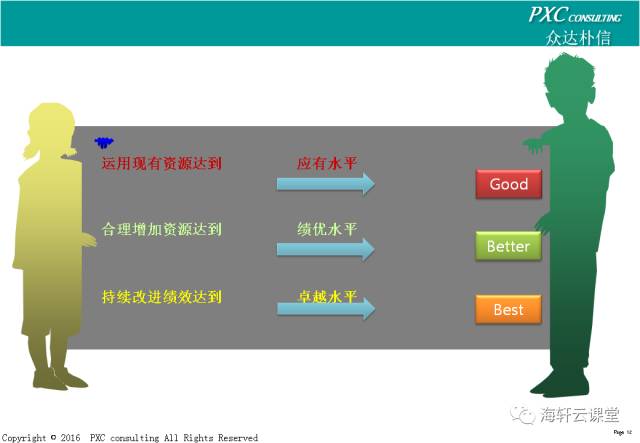Screen dimensions: 640x443
Task: Click the arrow beneath 应有水平
Action: click(325, 184)
